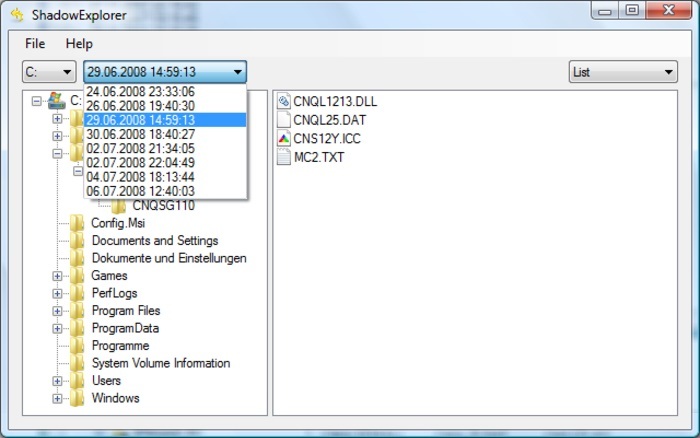Click the CNQL25.DAT file name
Image resolution: width=700 pixels, height=438 pixels.
click(x=330, y=120)
